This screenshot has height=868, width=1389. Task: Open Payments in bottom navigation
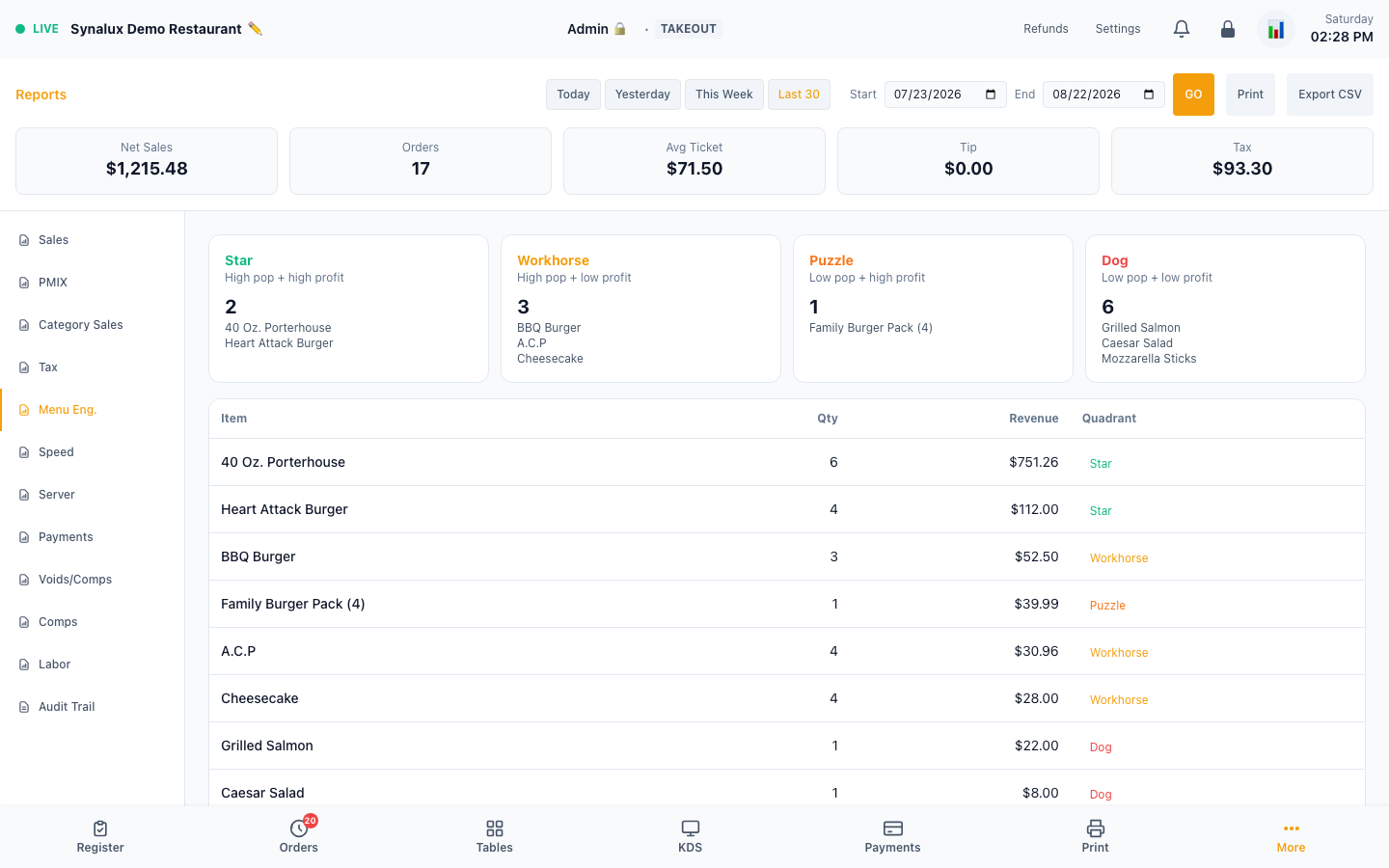coord(892,836)
